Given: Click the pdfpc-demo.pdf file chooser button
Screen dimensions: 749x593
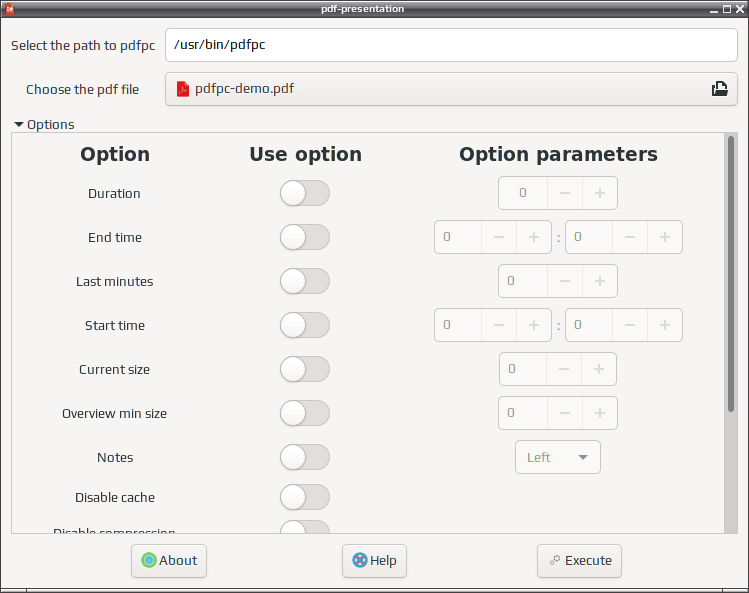Looking at the screenshot, I should 451,89.
